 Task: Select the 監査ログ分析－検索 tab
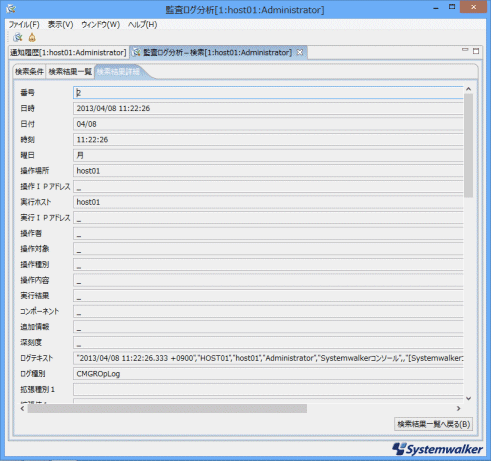217,52
